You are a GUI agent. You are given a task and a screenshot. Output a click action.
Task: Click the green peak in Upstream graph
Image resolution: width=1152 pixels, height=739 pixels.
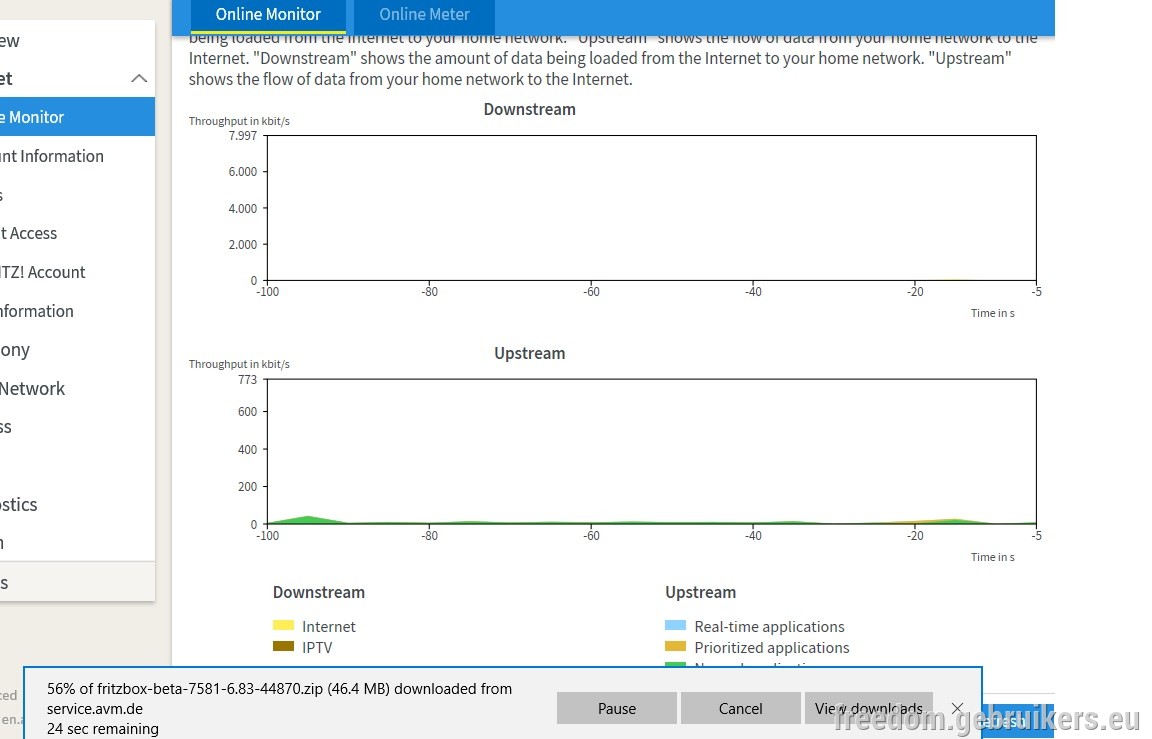pyautogui.click(x=309, y=519)
